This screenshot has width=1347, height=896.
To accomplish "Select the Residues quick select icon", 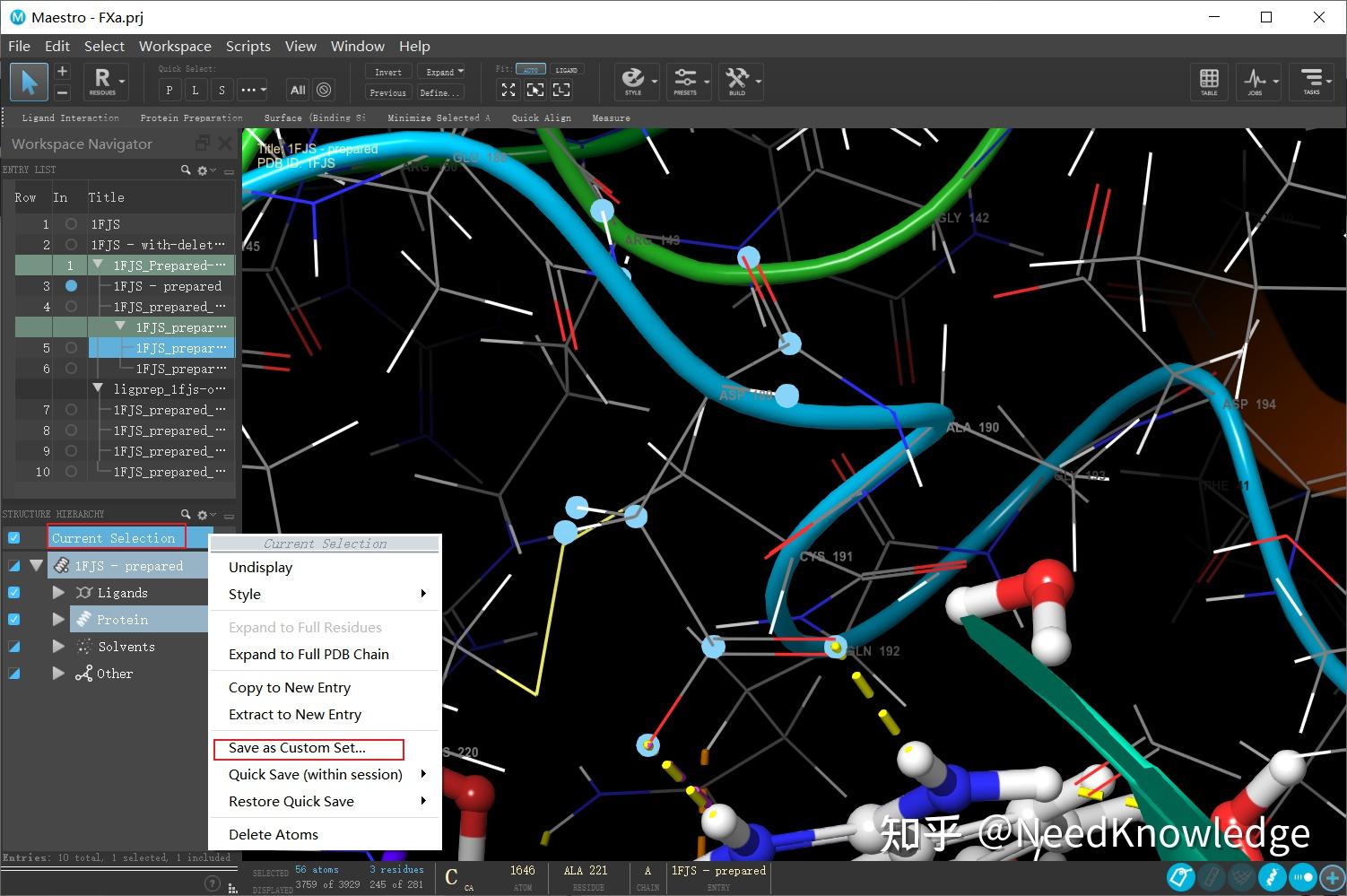I will (x=101, y=81).
